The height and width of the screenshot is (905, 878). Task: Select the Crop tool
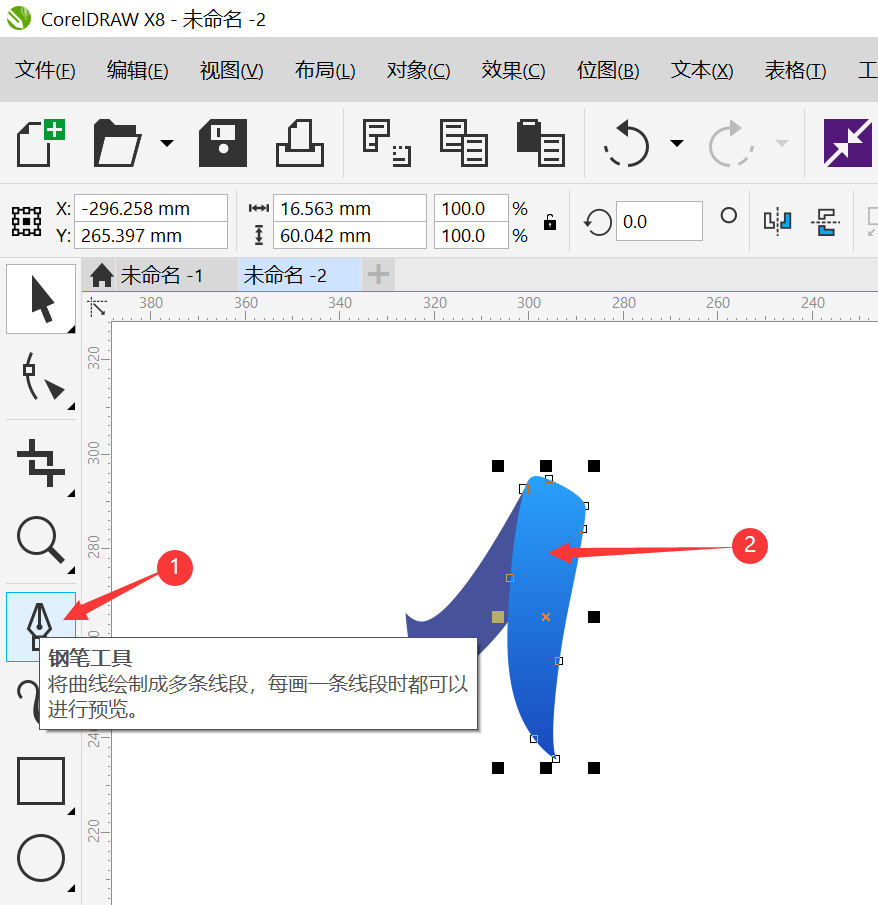tap(40, 462)
